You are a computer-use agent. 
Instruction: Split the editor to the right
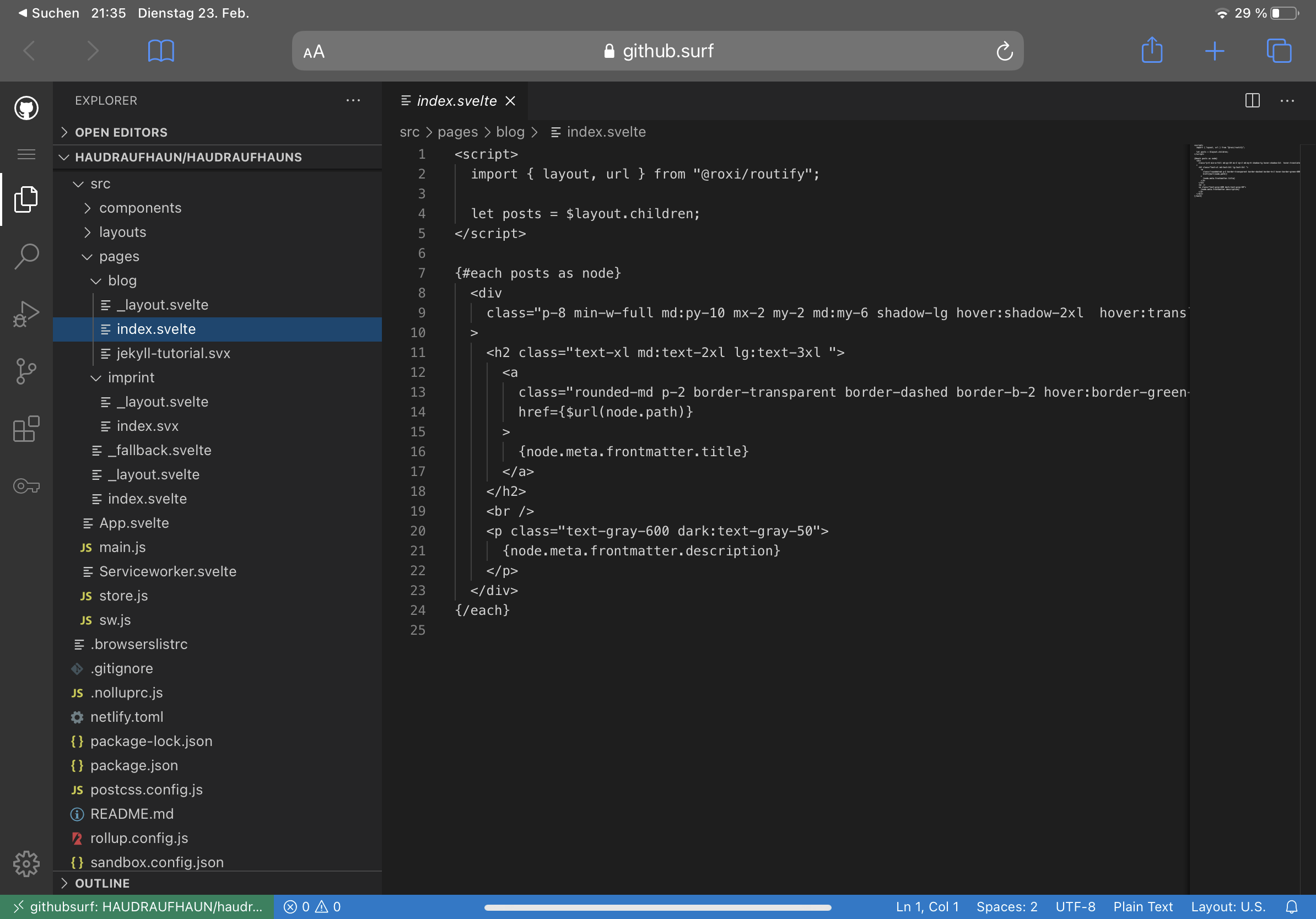[1252, 101]
